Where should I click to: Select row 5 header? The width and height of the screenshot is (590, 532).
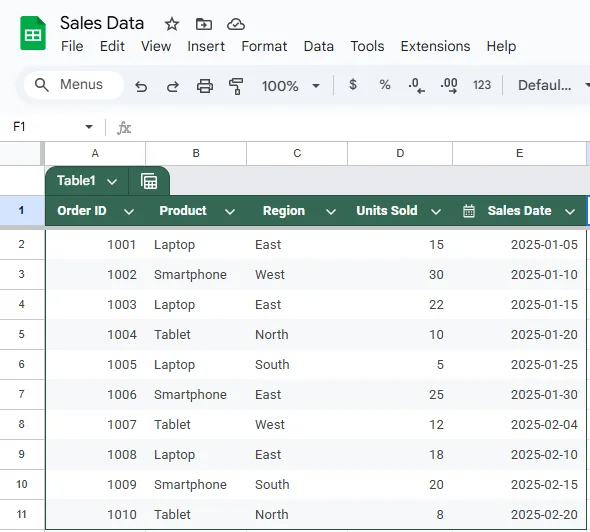pos(22,334)
